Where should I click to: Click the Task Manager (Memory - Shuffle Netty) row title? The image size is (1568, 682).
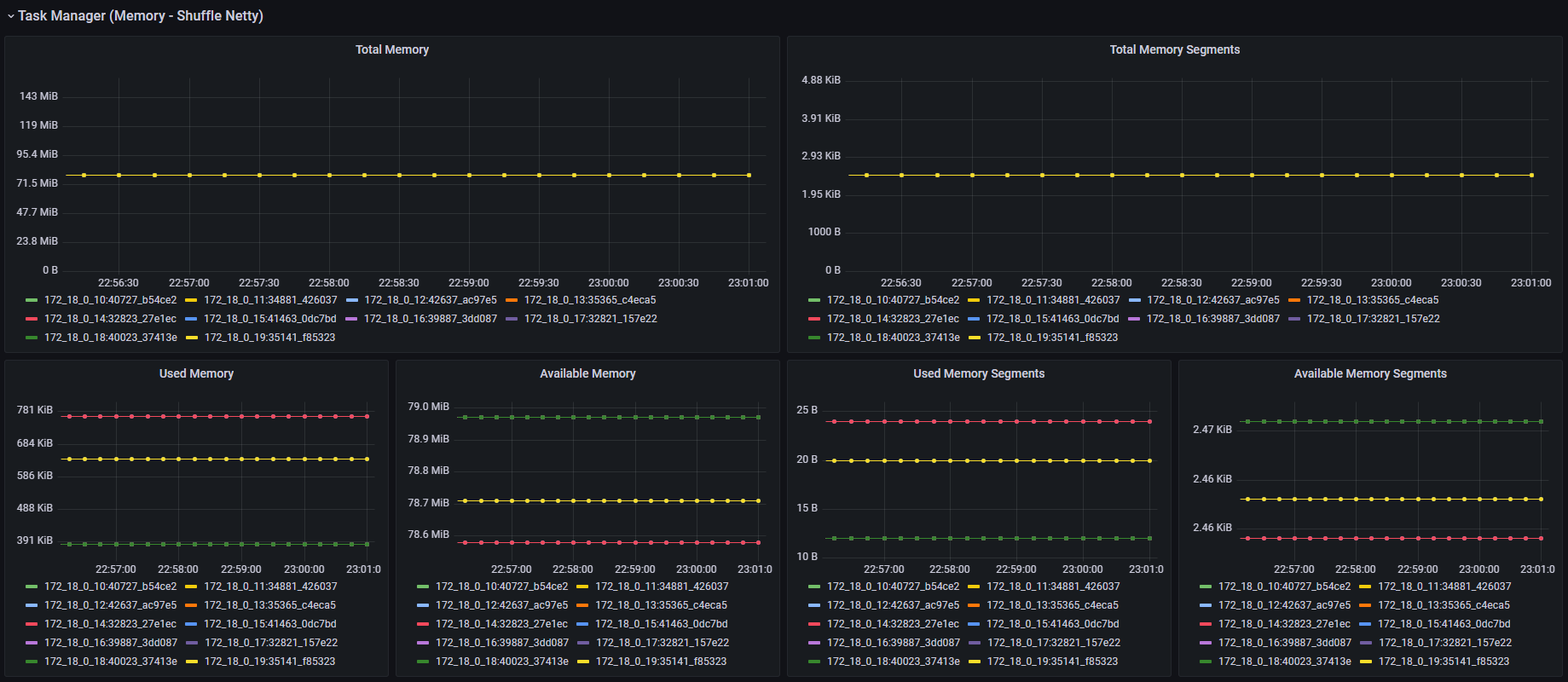click(x=141, y=15)
